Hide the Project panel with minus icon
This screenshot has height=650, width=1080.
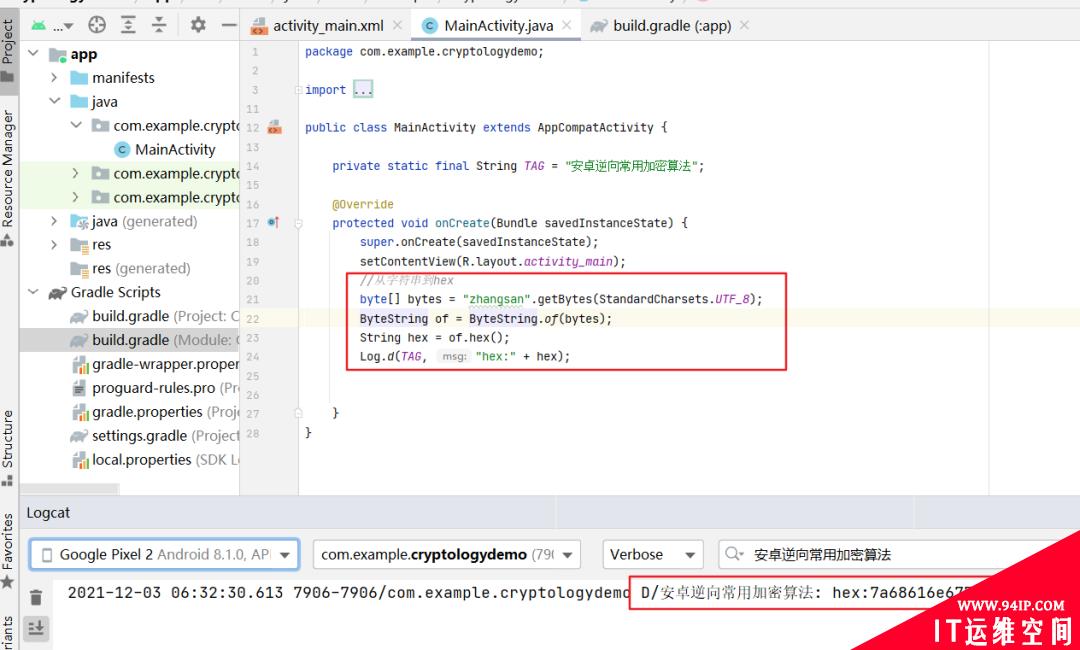pos(229,25)
